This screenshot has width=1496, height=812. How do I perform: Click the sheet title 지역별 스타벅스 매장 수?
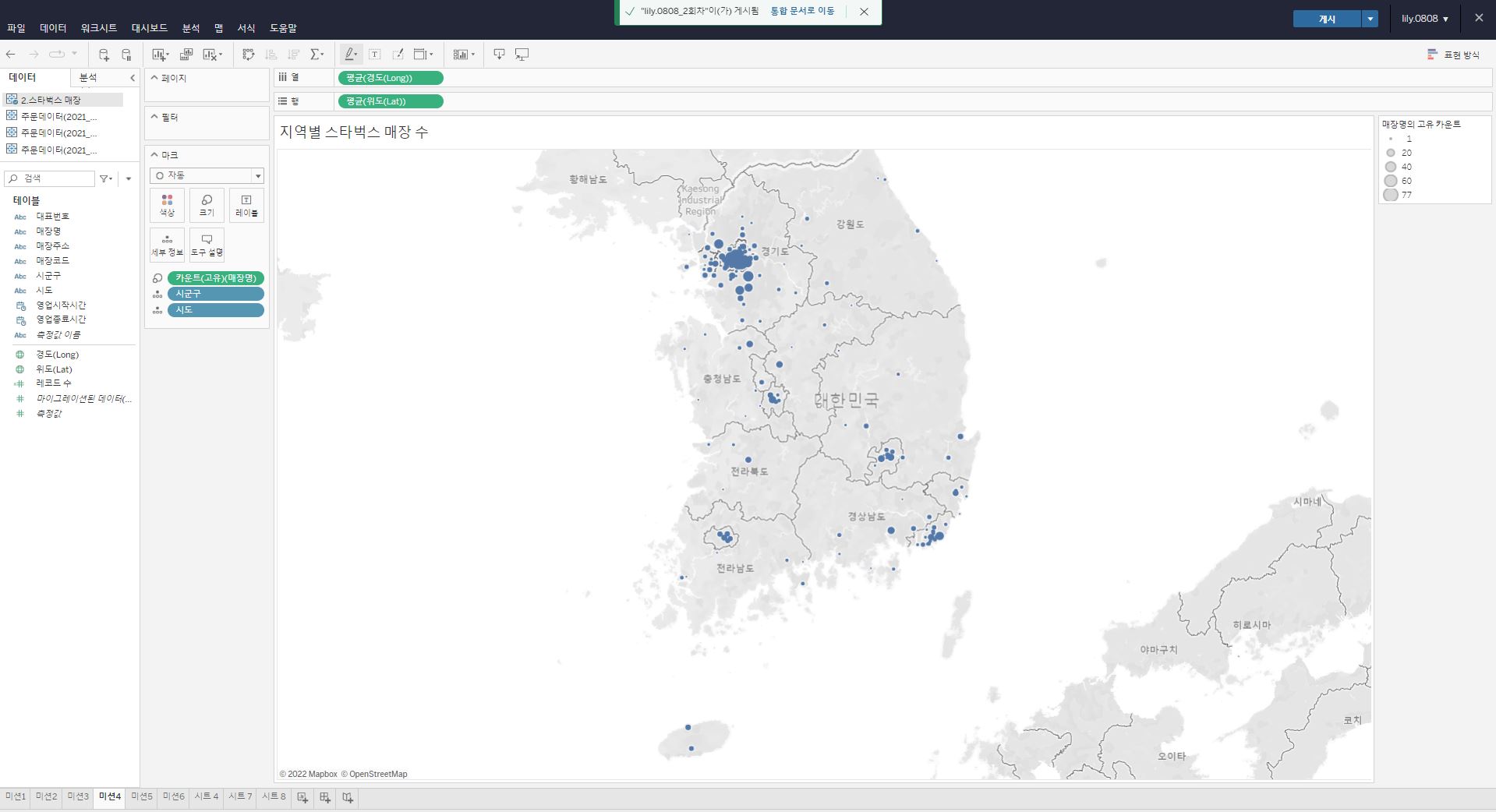tap(354, 132)
